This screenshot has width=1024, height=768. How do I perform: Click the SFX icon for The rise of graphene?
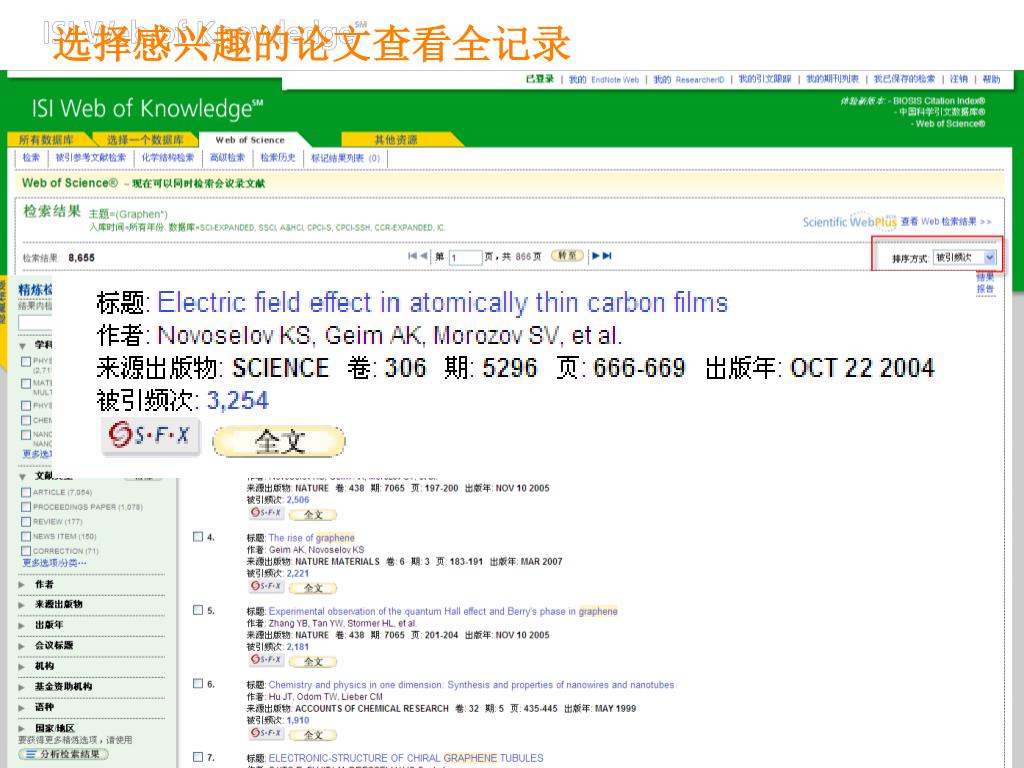266,586
